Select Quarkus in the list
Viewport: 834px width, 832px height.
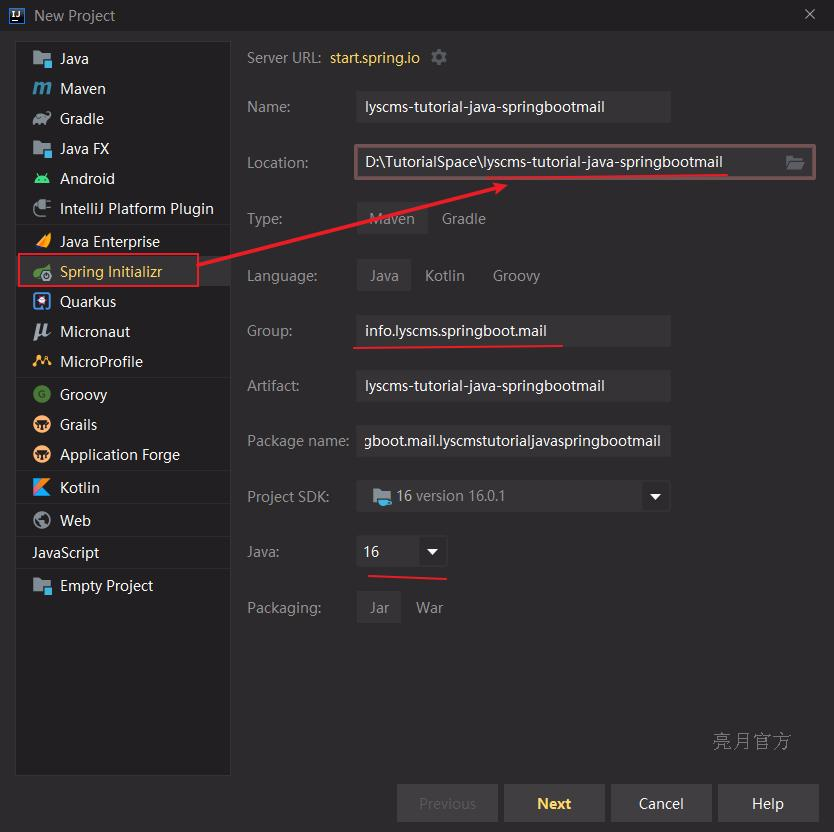[x=123, y=302]
